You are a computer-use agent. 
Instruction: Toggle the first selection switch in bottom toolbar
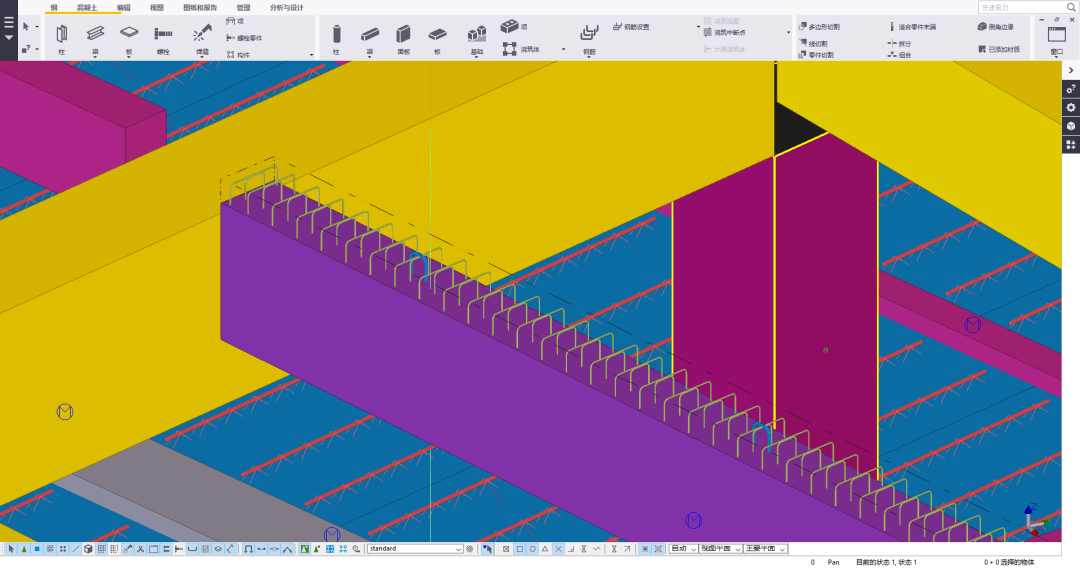click(11, 549)
